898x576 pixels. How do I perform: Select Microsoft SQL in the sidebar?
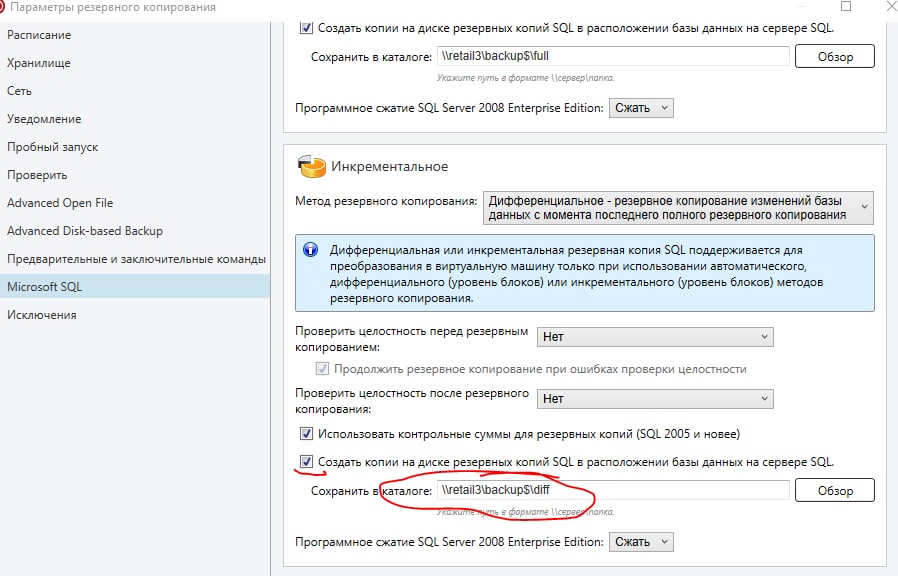[135, 286]
